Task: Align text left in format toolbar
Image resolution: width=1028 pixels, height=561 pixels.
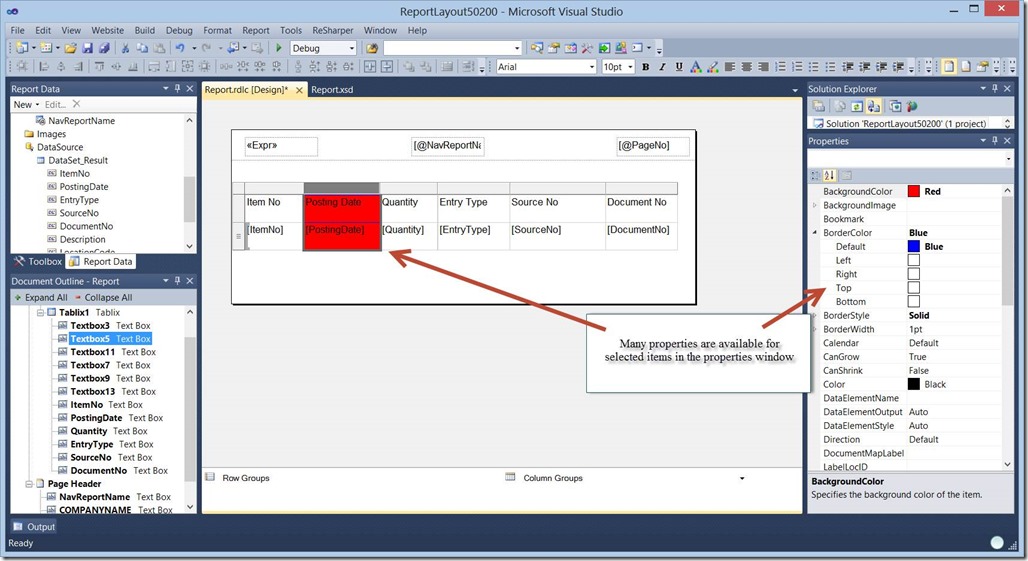Action: pyautogui.click(x=730, y=67)
